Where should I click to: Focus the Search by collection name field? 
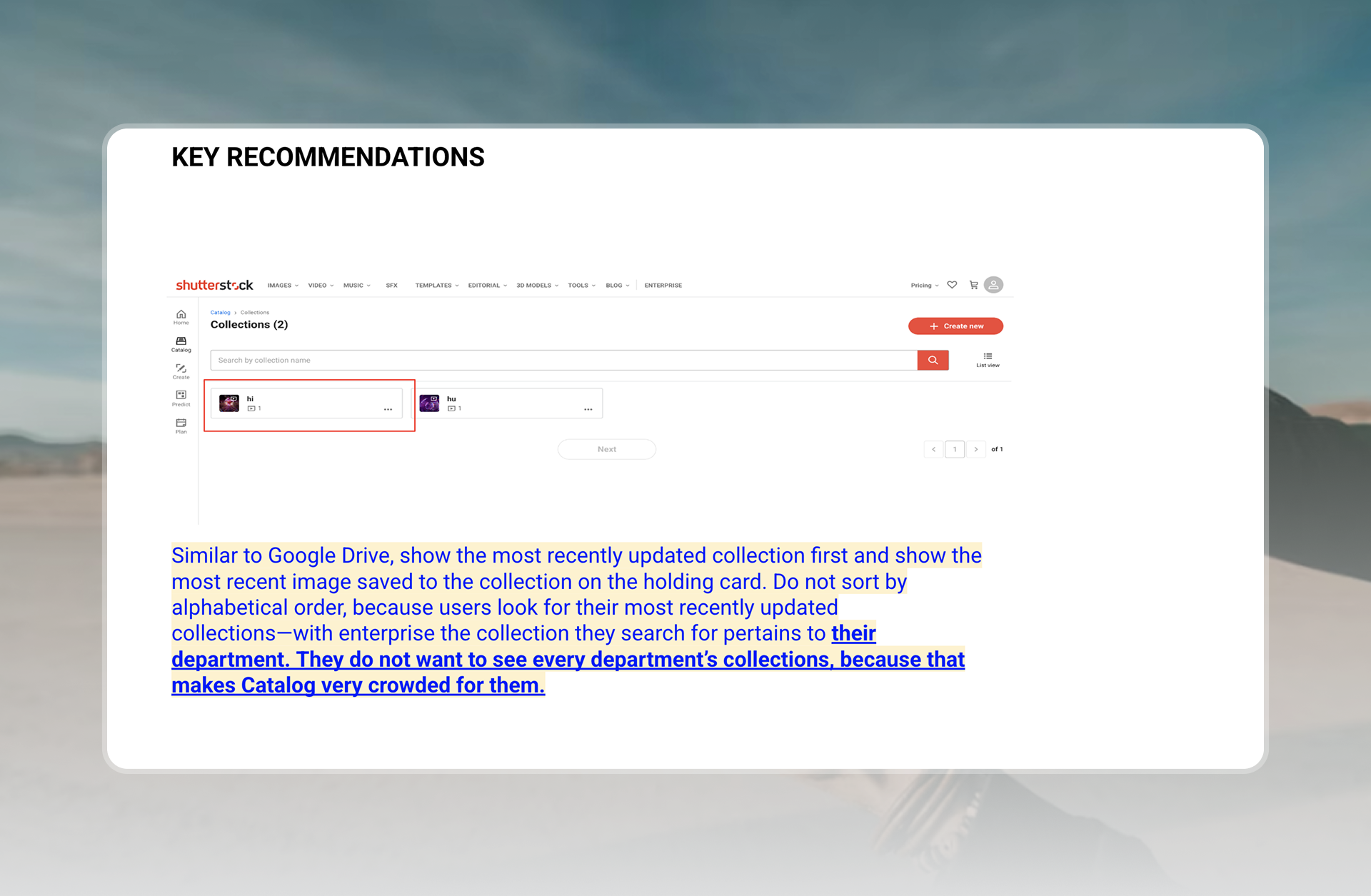563,361
